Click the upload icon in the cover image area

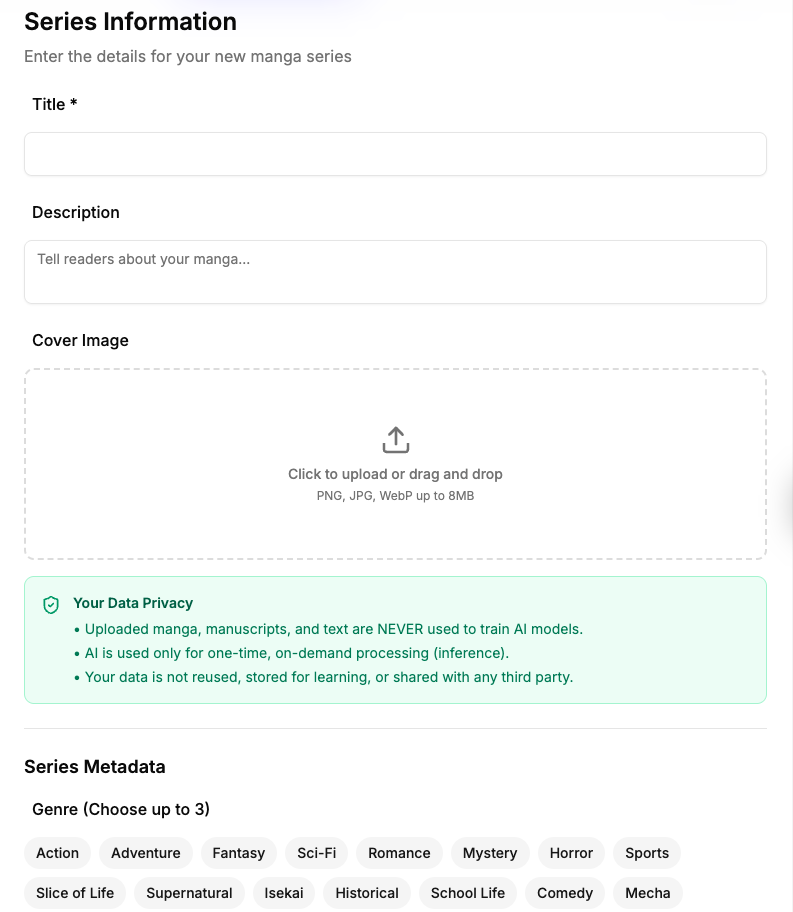[396, 438]
